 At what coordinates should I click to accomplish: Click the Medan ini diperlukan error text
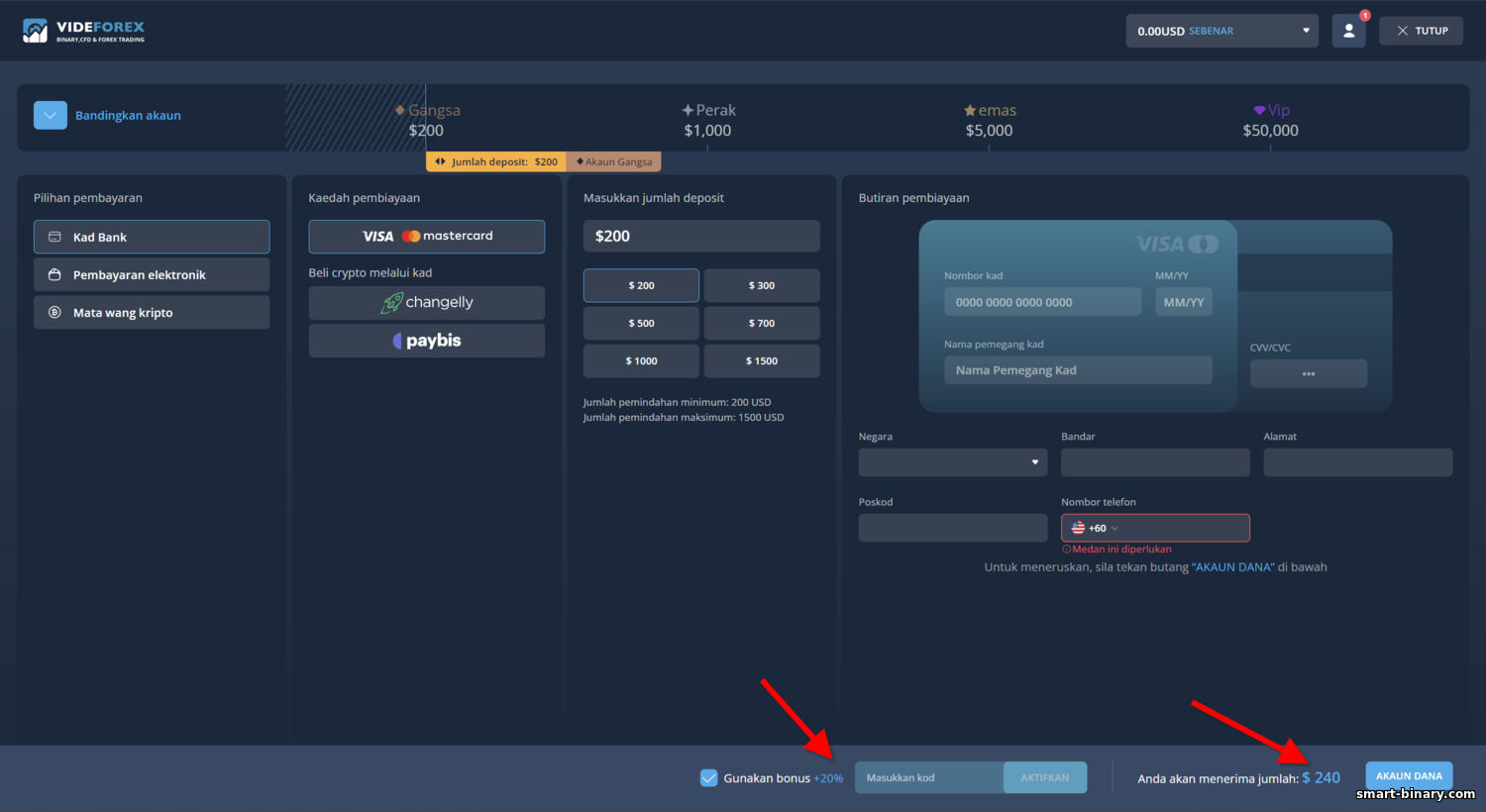tap(1116, 549)
